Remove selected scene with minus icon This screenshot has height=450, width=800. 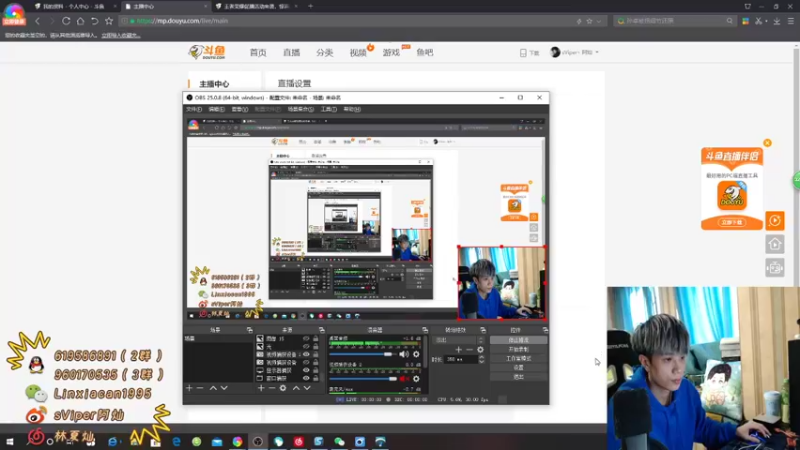tap(200, 388)
